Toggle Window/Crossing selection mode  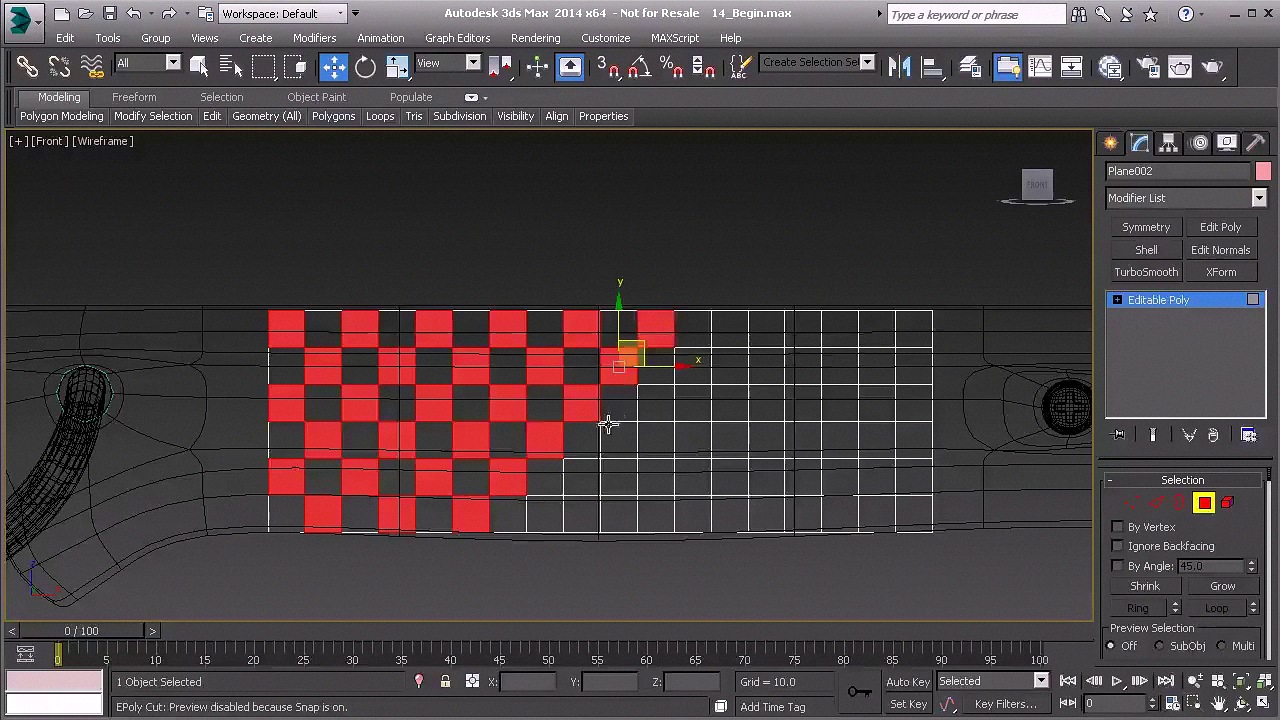click(x=295, y=67)
